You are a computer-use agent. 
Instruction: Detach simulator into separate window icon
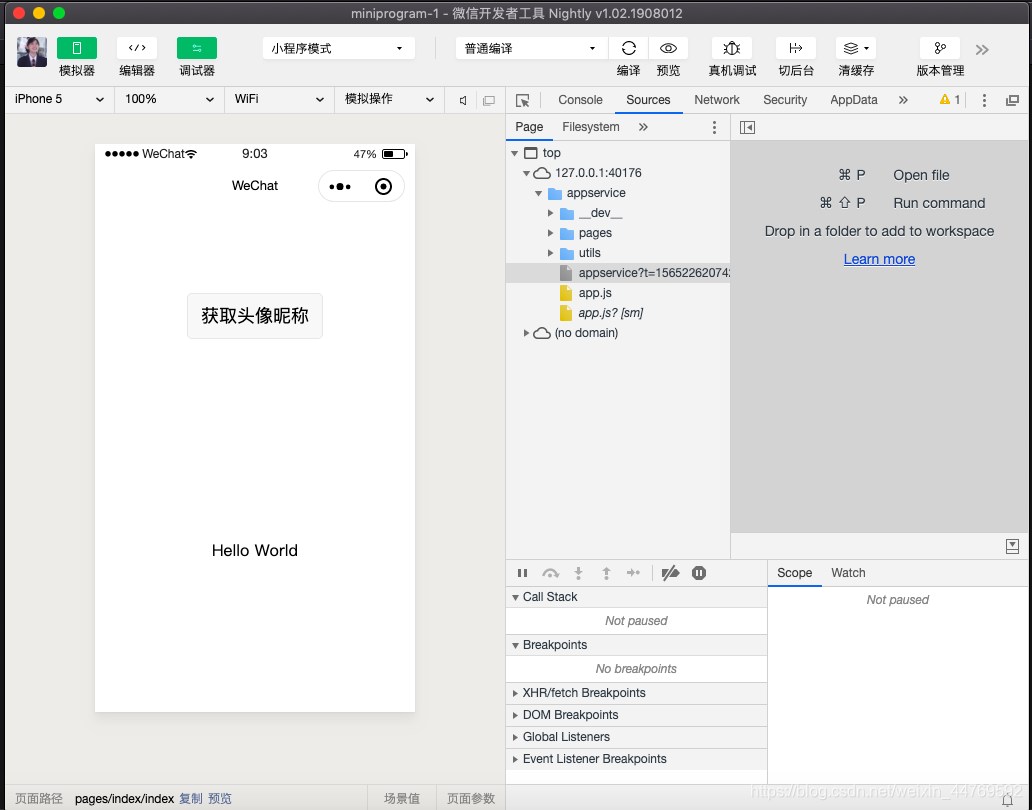(488, 100)
